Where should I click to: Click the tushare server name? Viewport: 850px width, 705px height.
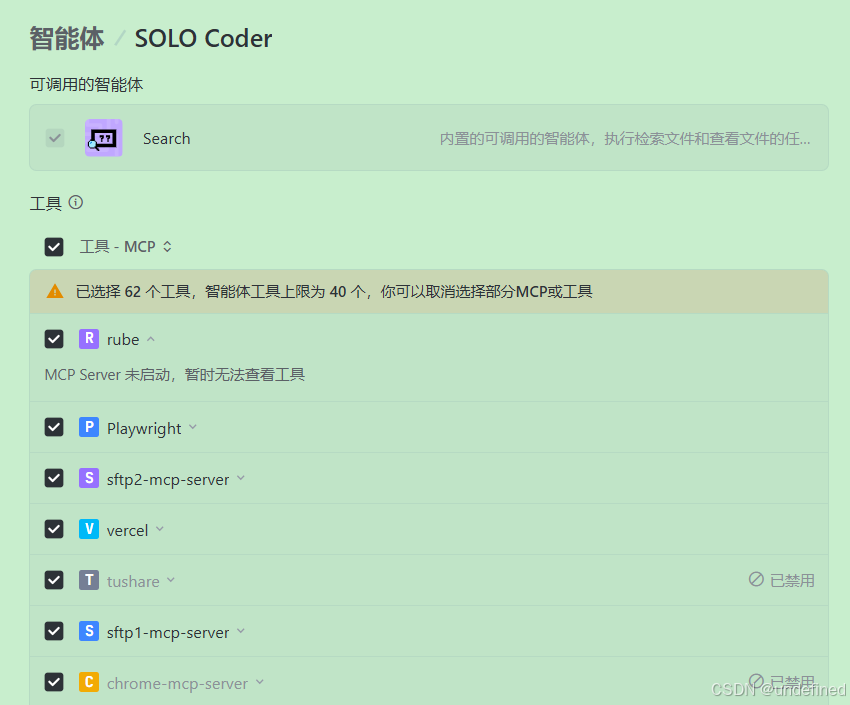pos(133,581)
